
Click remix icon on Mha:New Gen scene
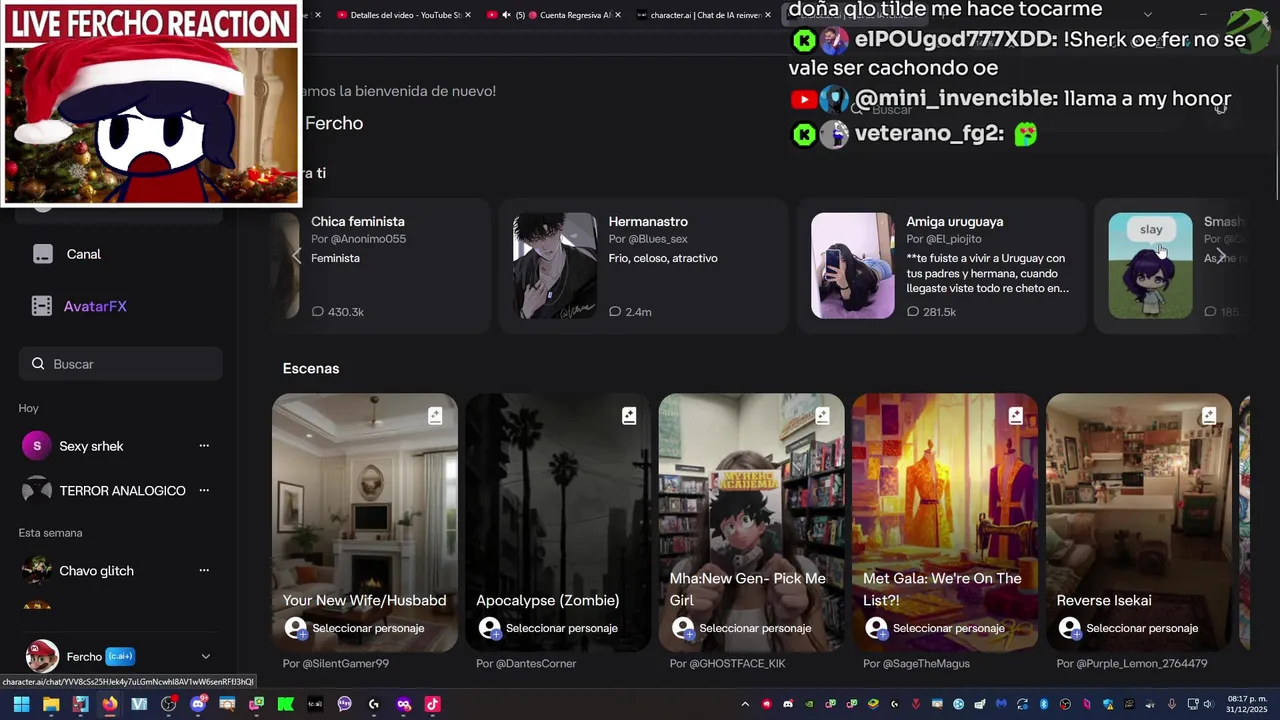pyautogui.click(x=822, y=416)
